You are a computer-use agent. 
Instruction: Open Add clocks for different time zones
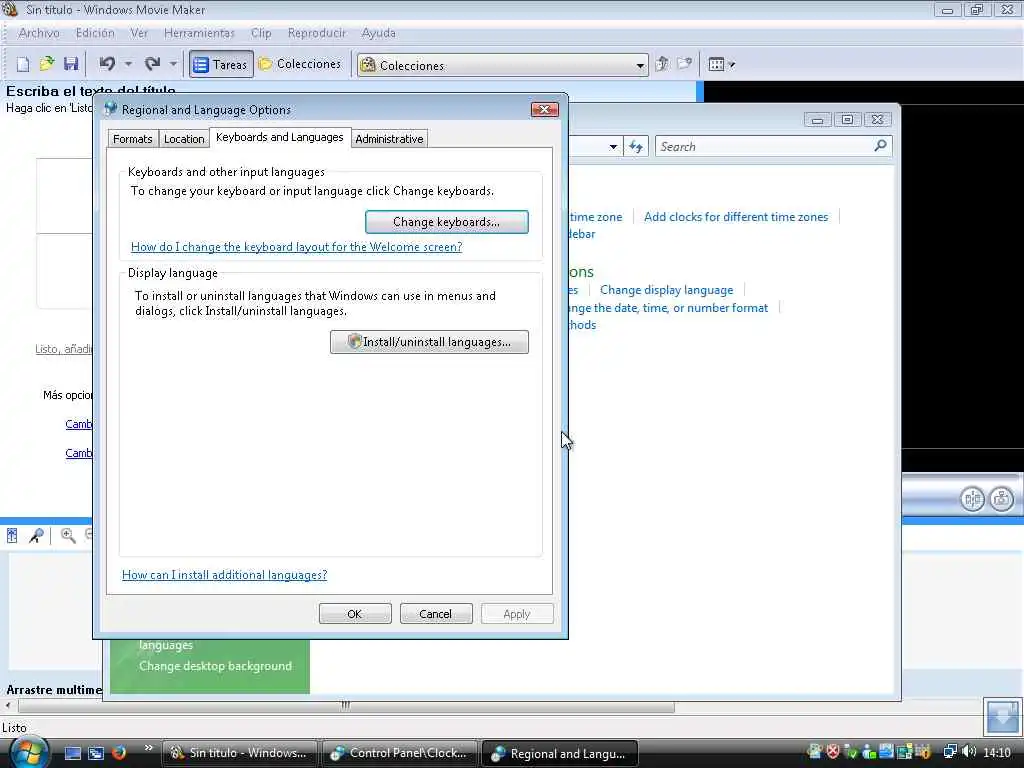tap(736, 217)
